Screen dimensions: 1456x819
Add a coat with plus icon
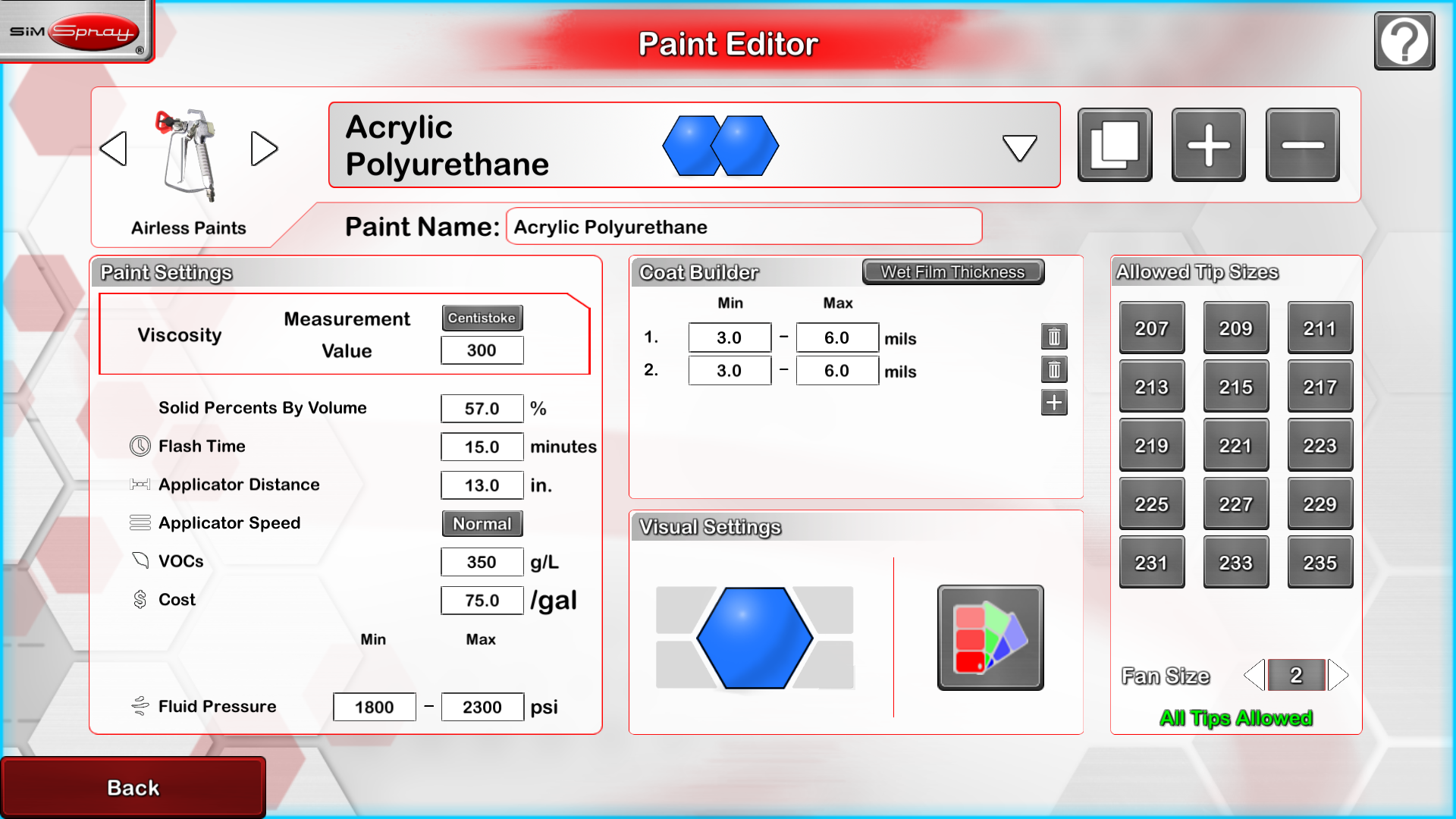[1054, 403]
